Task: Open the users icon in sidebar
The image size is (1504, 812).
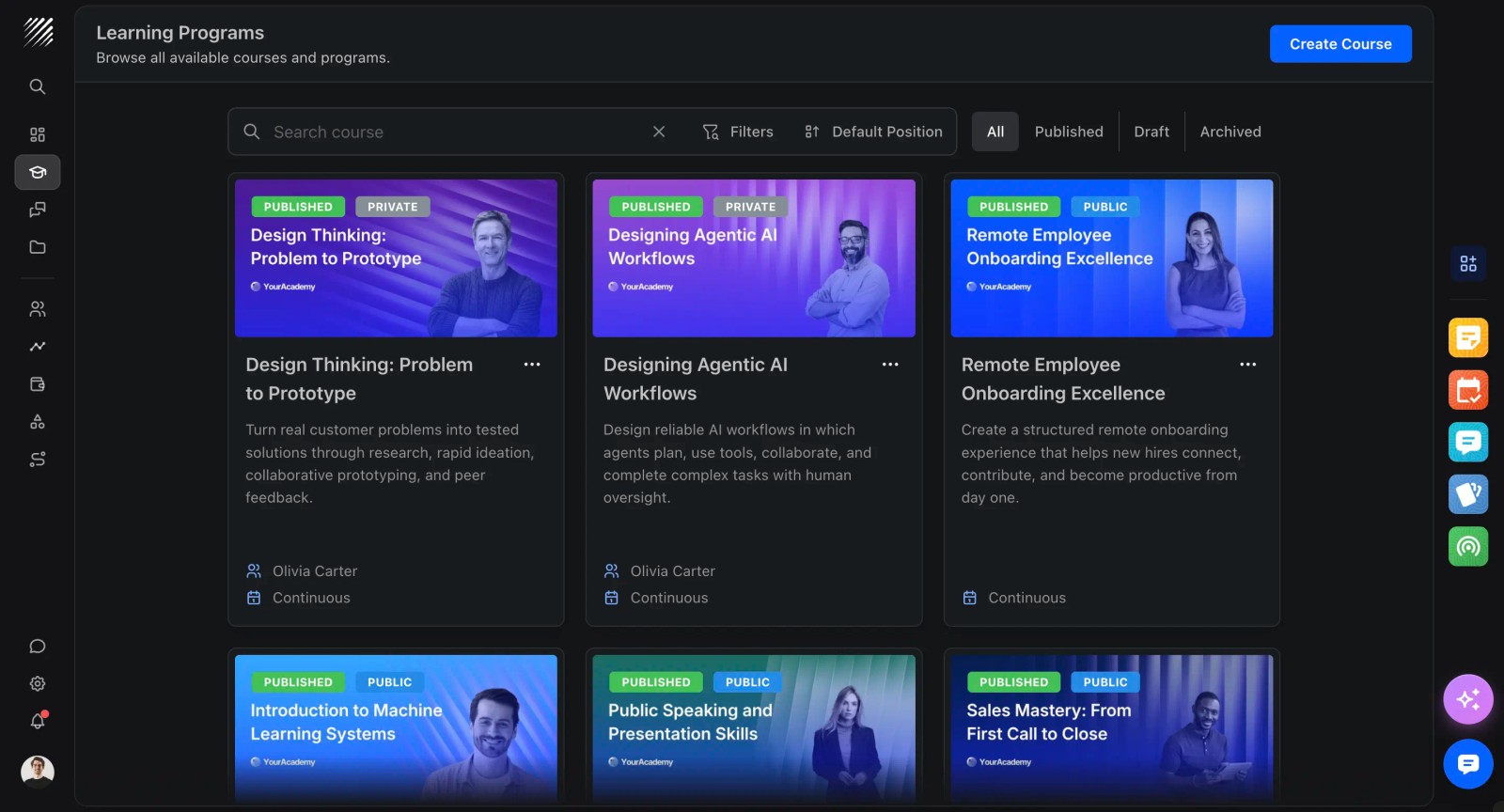Action: (38, 309)
